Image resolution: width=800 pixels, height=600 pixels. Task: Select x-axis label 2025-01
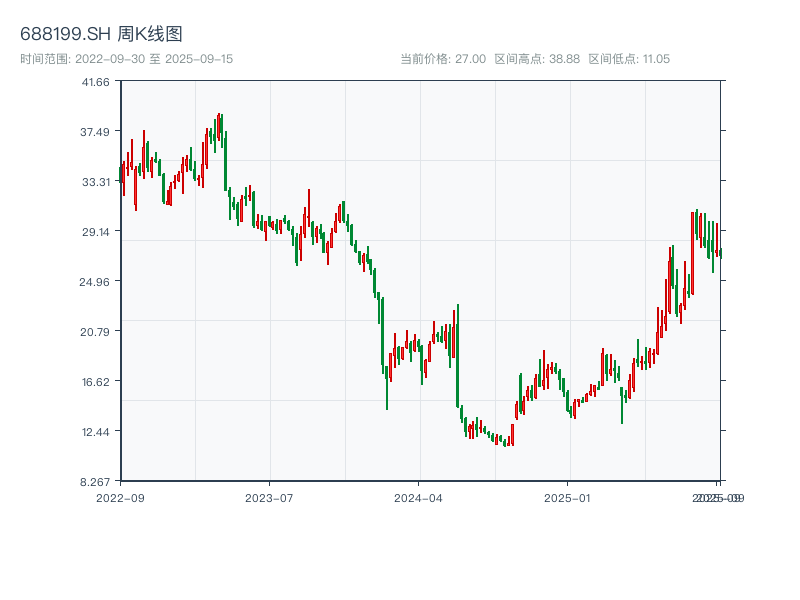pos(567,498)
